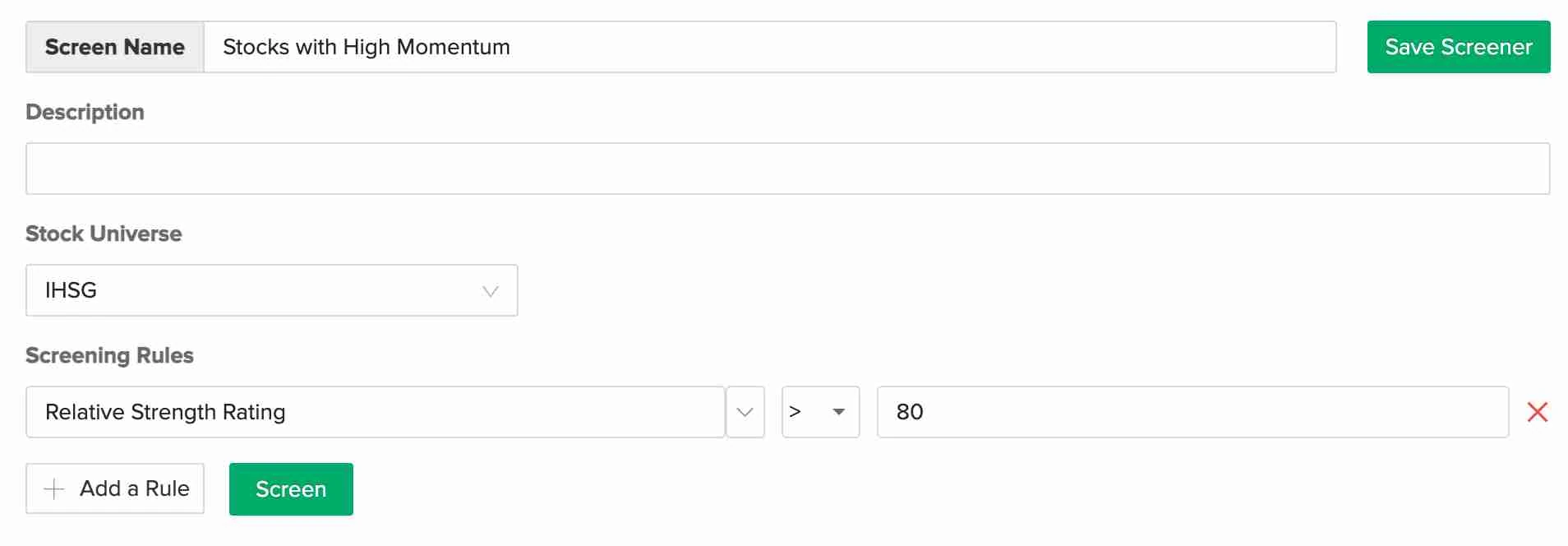Click the plus icon in Add a Rule
Screen dimensions: 1568x546
54,489
